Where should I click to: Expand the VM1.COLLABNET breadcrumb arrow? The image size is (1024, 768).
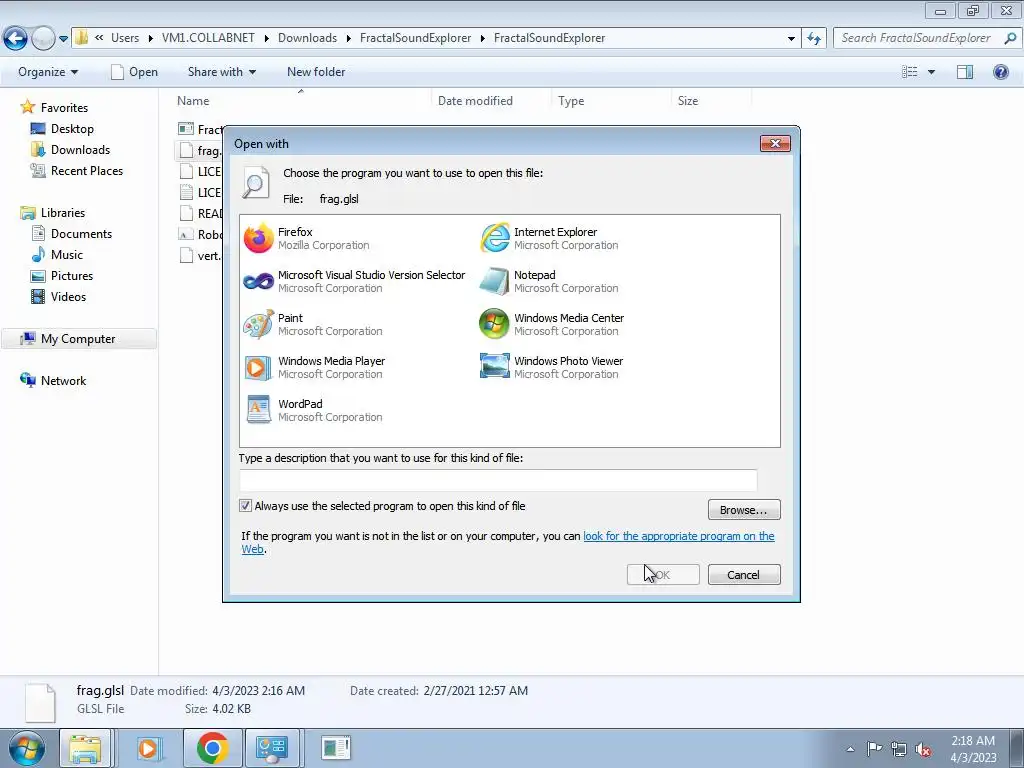pyautogui.click(x=266, y=38)
